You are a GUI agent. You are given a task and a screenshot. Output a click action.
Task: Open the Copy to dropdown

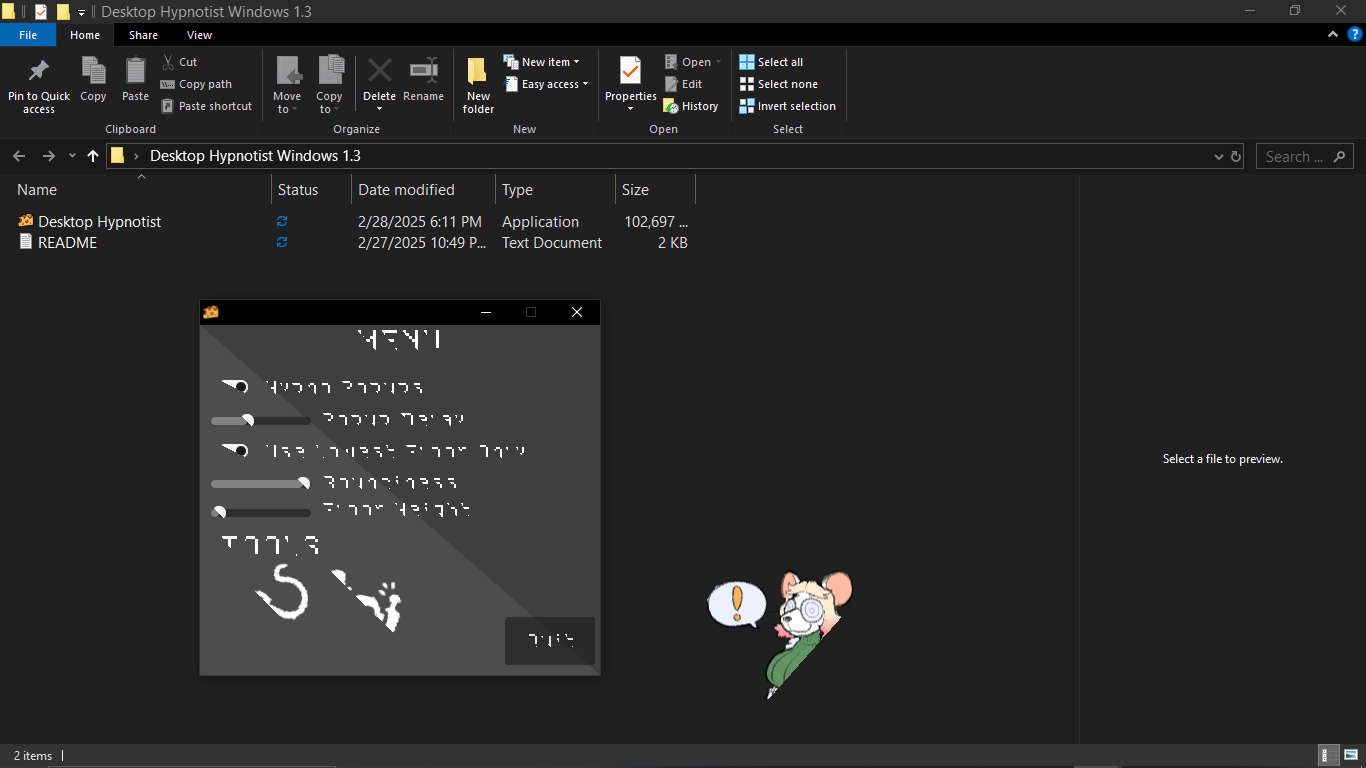[330, 85]
